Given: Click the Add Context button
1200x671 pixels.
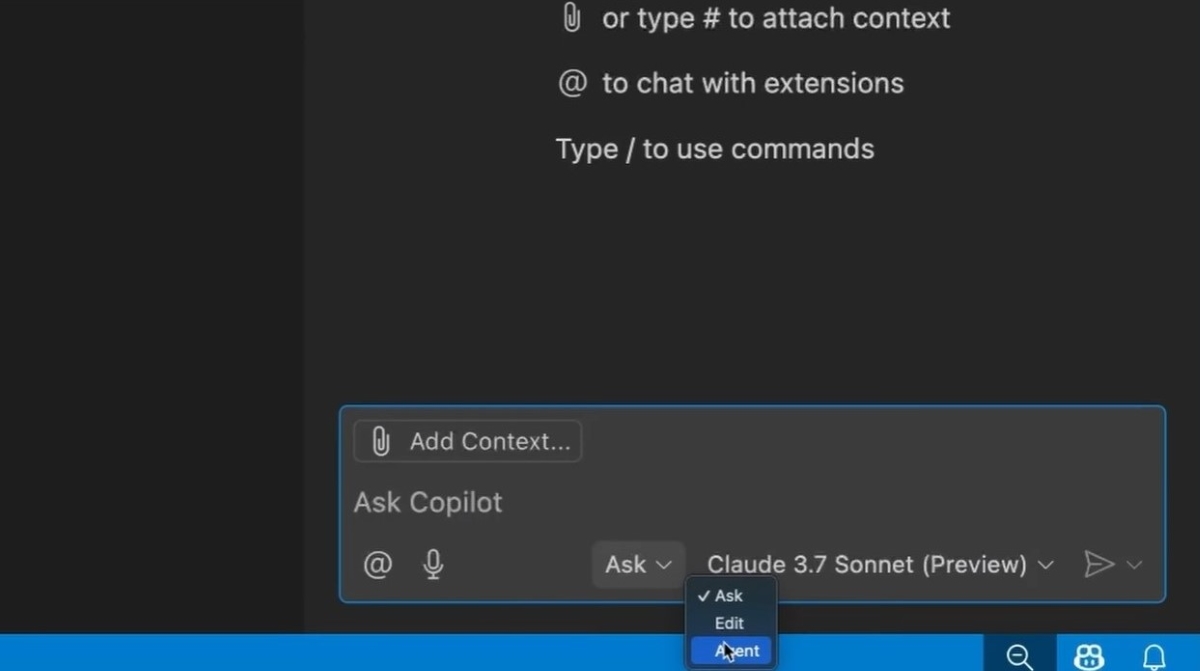Looking at the screenshot, I should pyautogui.click(x=468, y=441).
